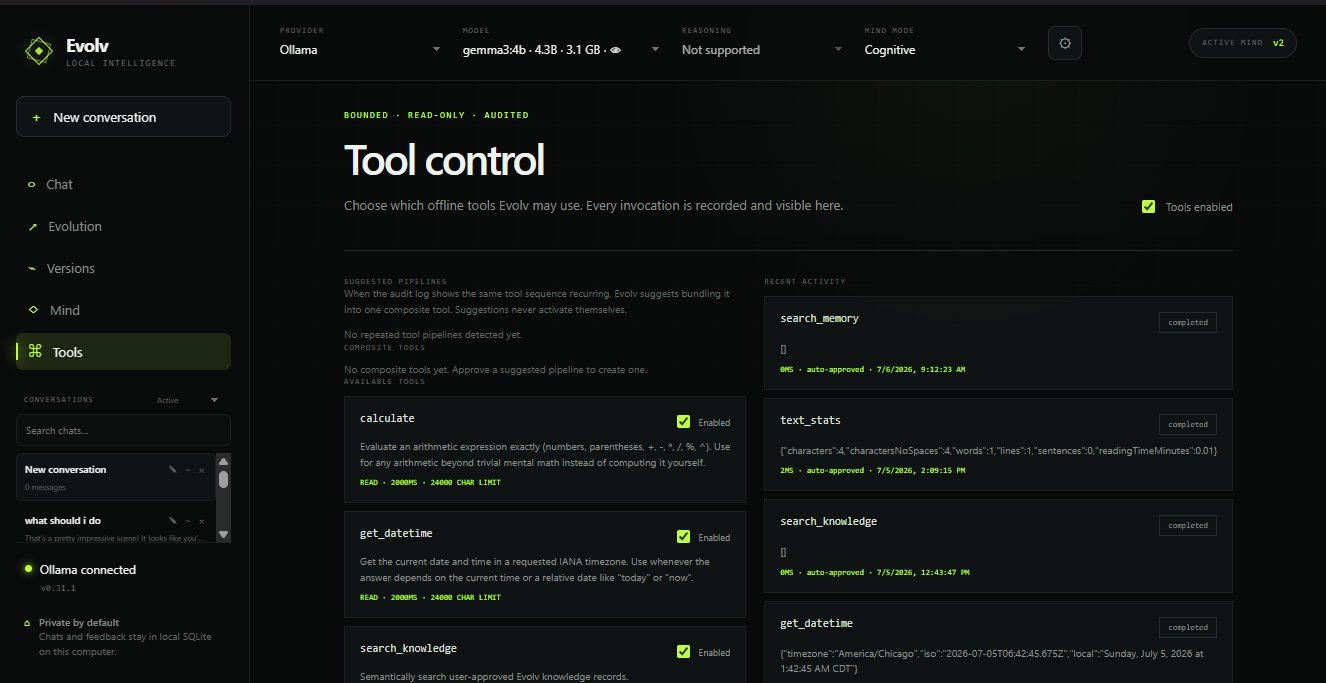The image size is (1326, 683).
Task: Click the text_stats activity title
Action: (x=810, y=420)
